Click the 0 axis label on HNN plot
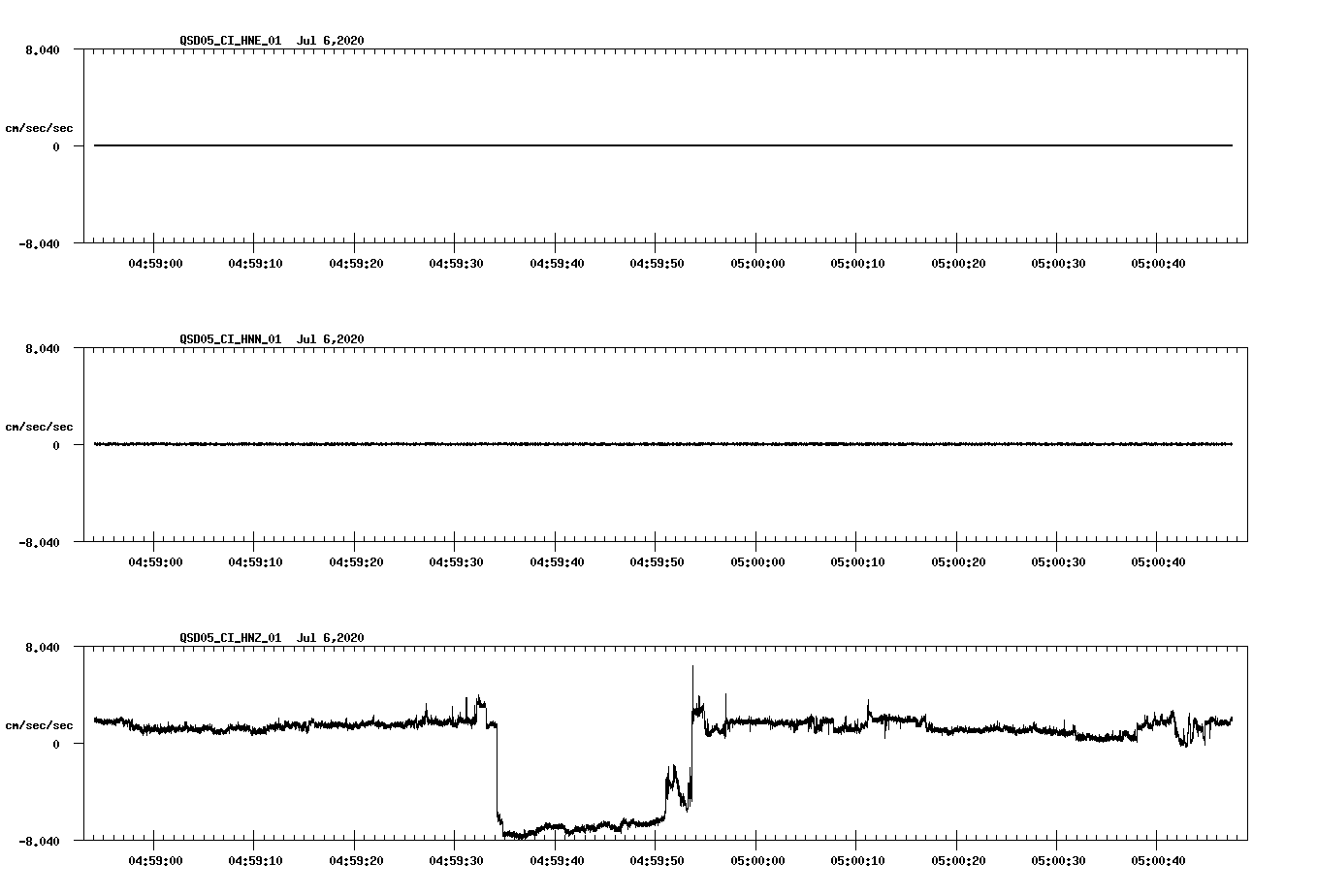This screenshot has width=1317, height=896. point(56,445)
